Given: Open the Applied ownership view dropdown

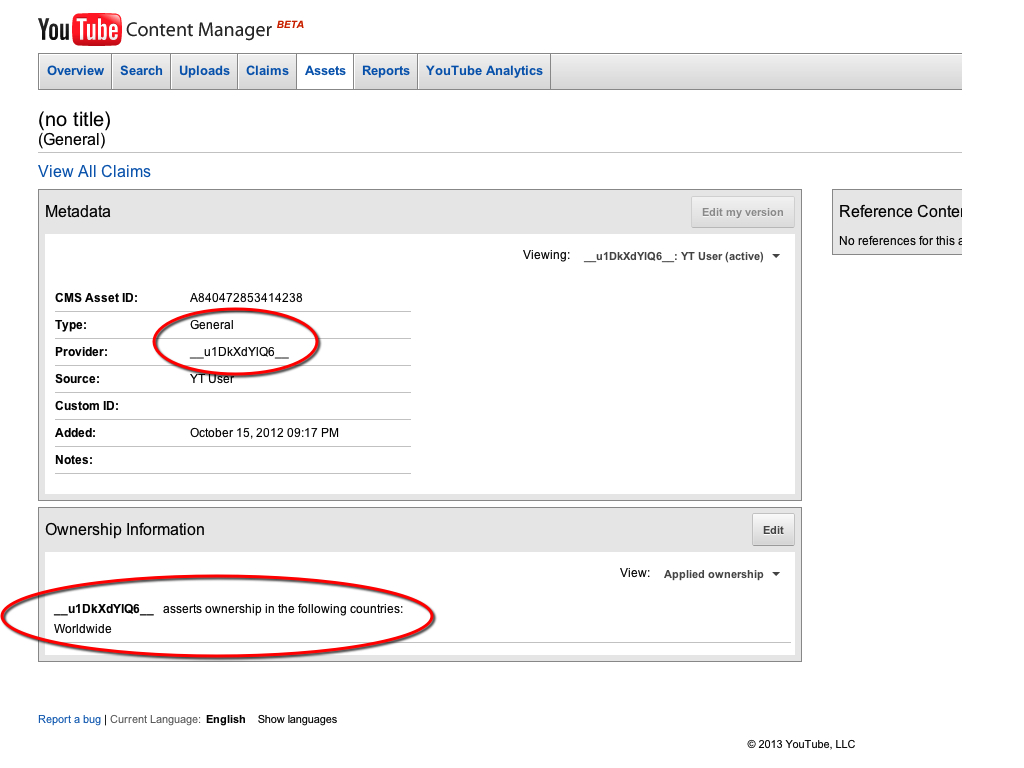Looking at the screenshot, I should [722, 574].
